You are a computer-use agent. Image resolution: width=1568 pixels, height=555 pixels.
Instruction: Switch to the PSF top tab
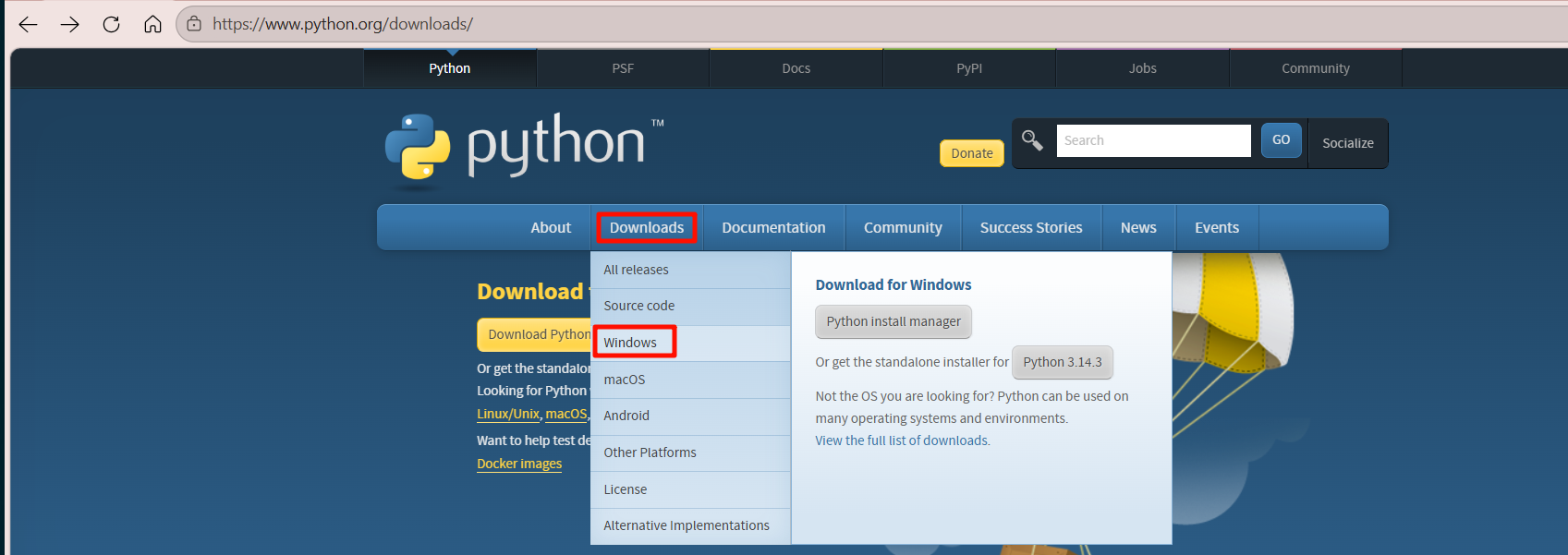623,68
